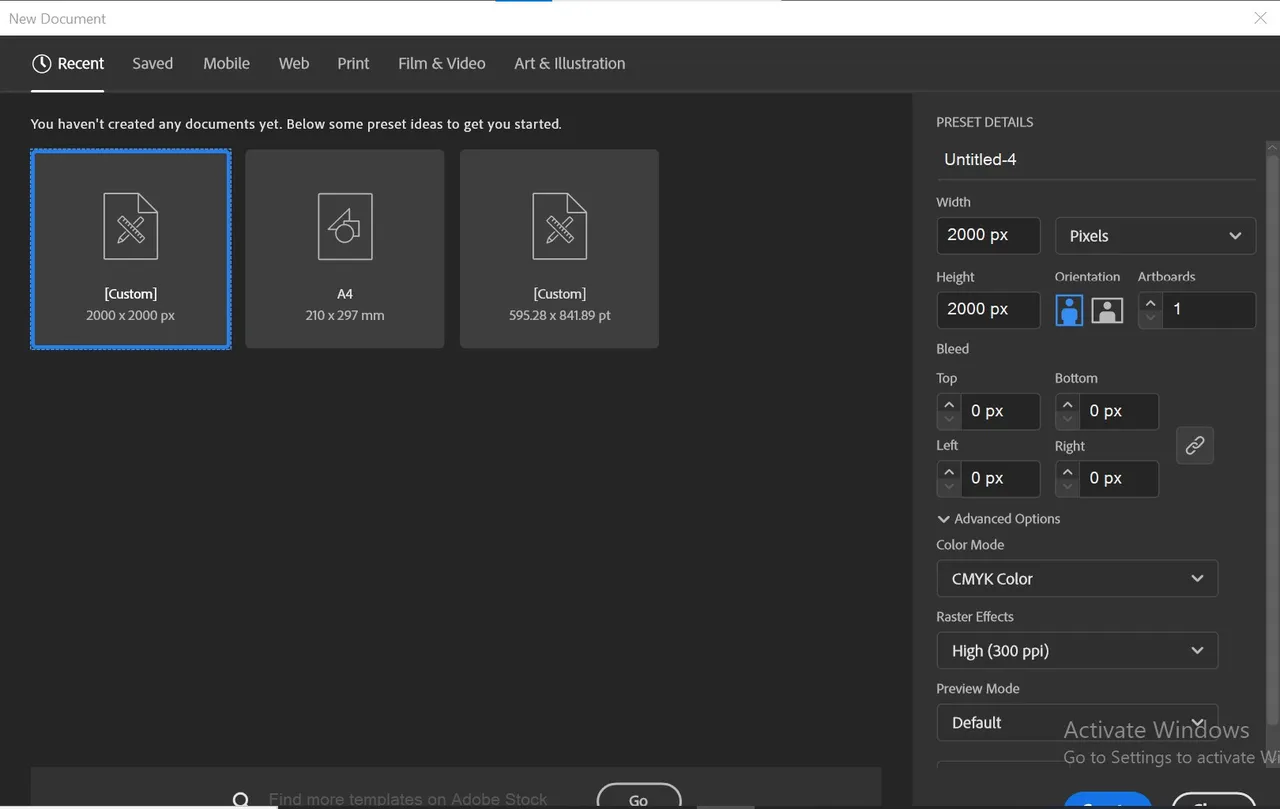Toggle the bleed link chain icon
This screenshot has height=809, width=1280.
(1195, 446)
